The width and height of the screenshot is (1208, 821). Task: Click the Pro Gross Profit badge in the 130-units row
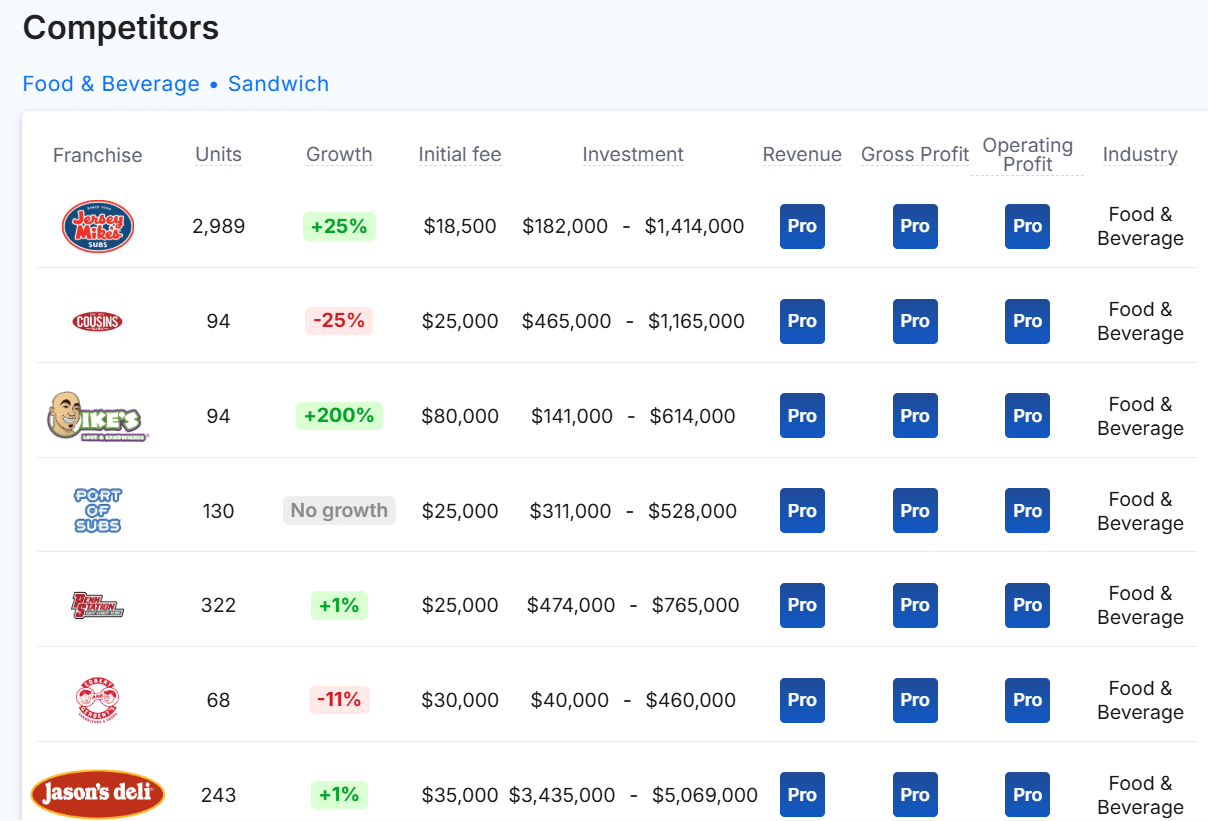(915, 511)
